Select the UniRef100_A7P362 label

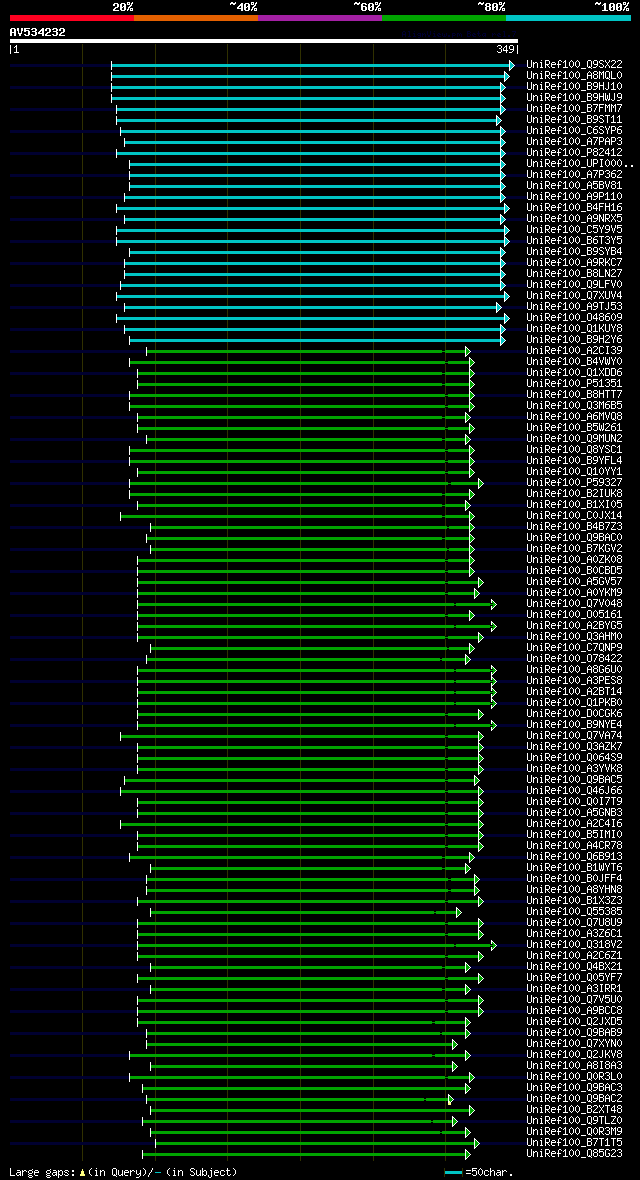point(574,175)
